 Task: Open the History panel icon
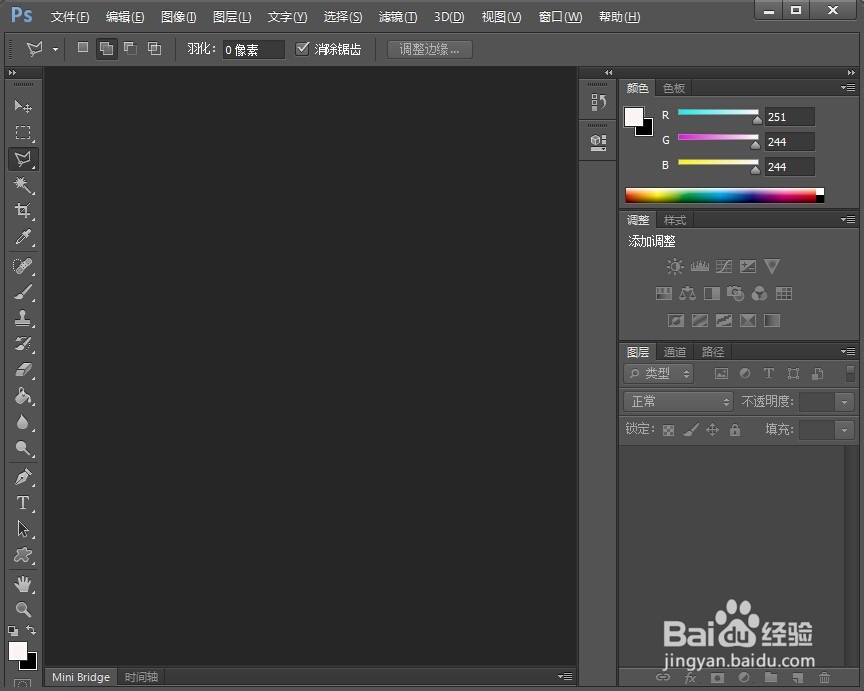tap(598, 102)
